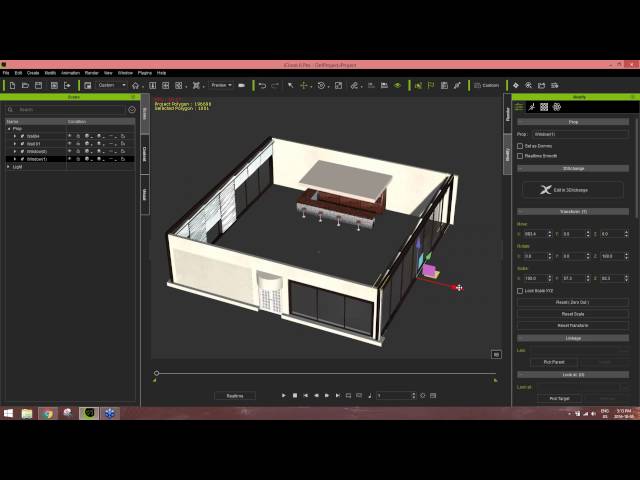Open the Plugins menu
The image size is (640, 480).
tap(145, 73)
